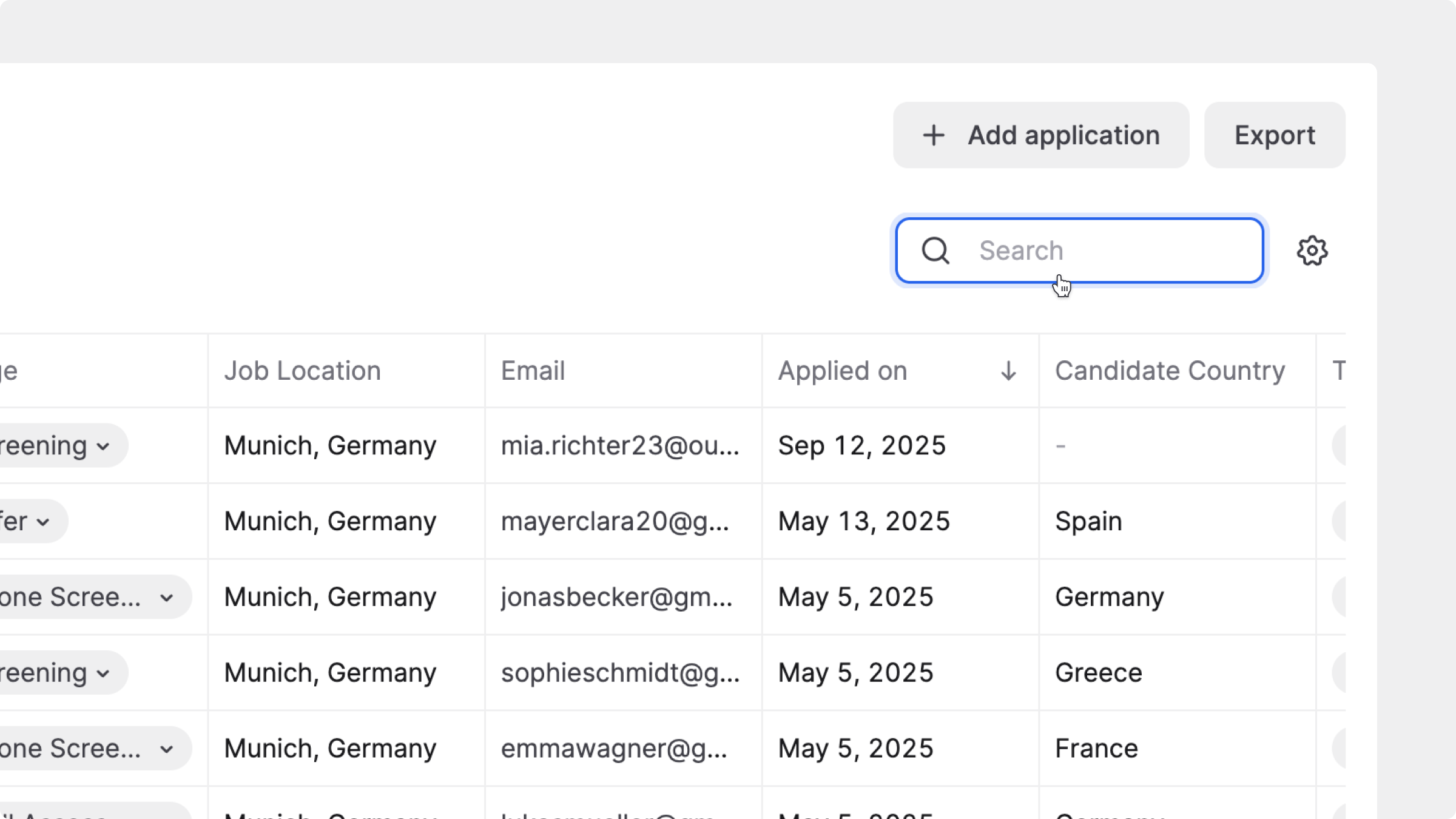Click the Spain country cell
Image resolution: width=1456 pixels, height=819 pixels.
(x=1088, y=522)
